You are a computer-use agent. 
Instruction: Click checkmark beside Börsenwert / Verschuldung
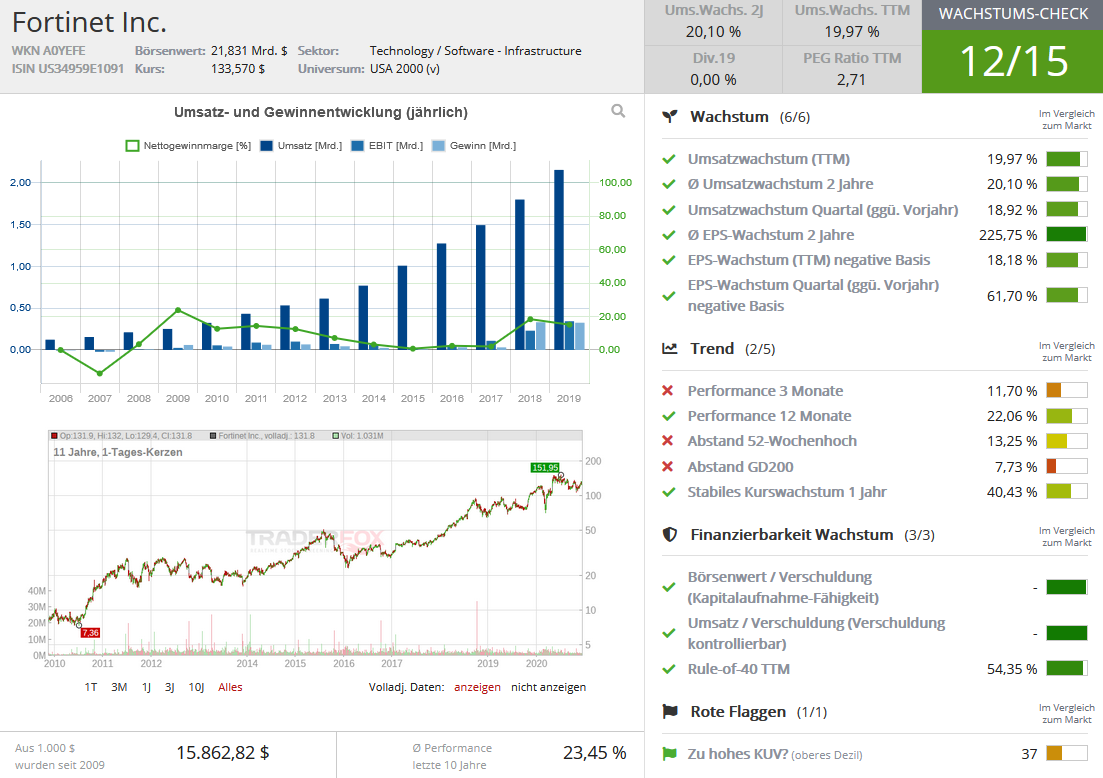[668, 587]
